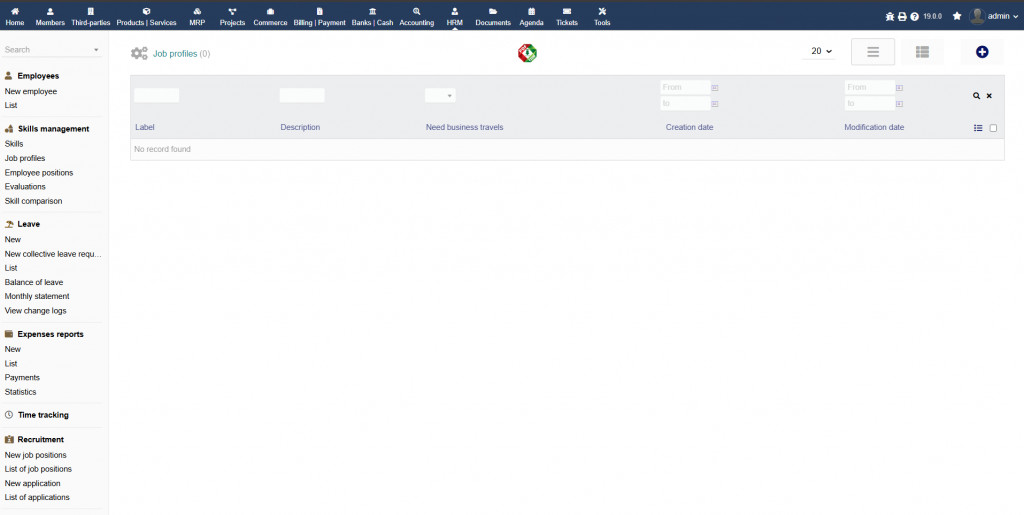Open Products | Services module
This screenshot has height=515, width=1024.
click(x=146, y=16)
